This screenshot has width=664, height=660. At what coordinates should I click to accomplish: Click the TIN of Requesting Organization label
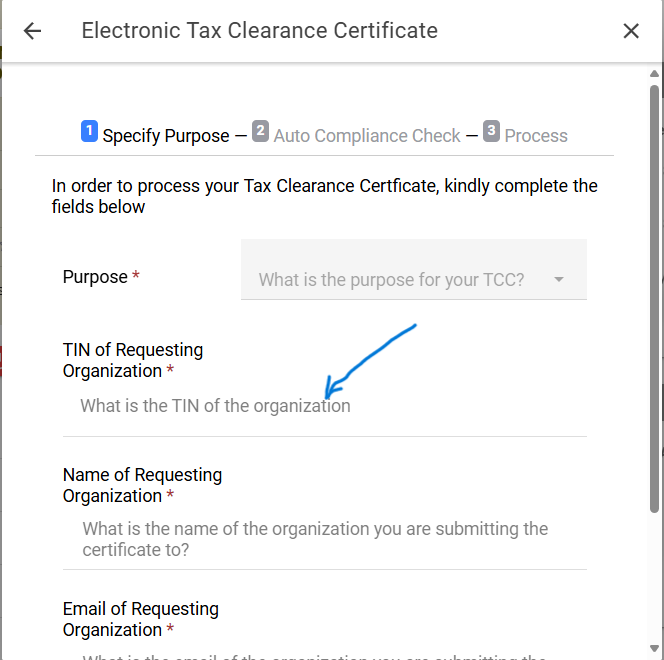[132, 360]
